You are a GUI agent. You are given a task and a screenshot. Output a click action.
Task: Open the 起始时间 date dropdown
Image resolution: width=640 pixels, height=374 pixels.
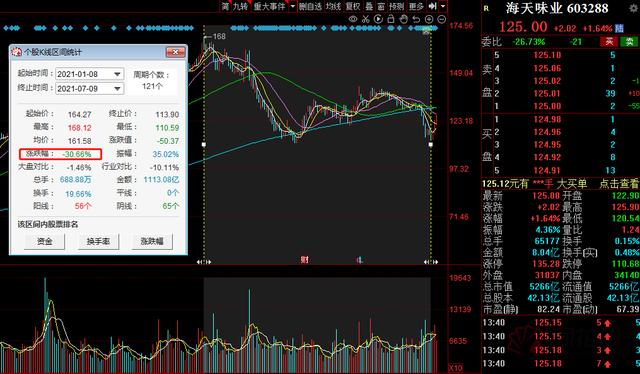point(118,74)
